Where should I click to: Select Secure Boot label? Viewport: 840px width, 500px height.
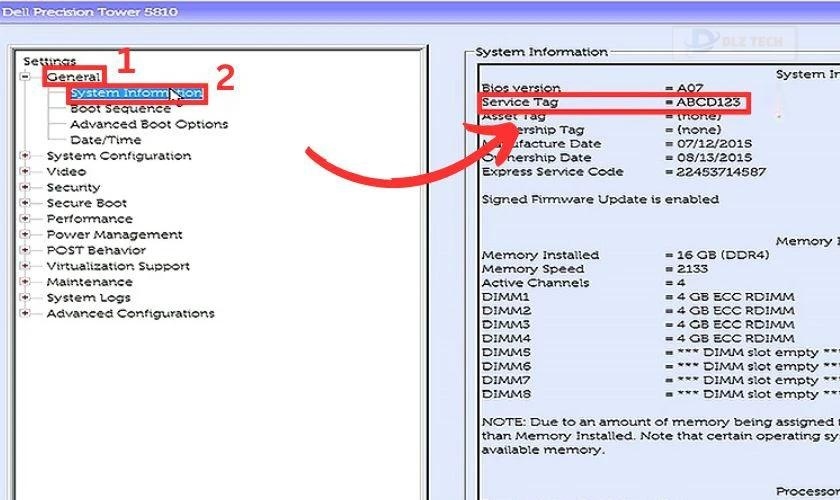pos(87,203)
